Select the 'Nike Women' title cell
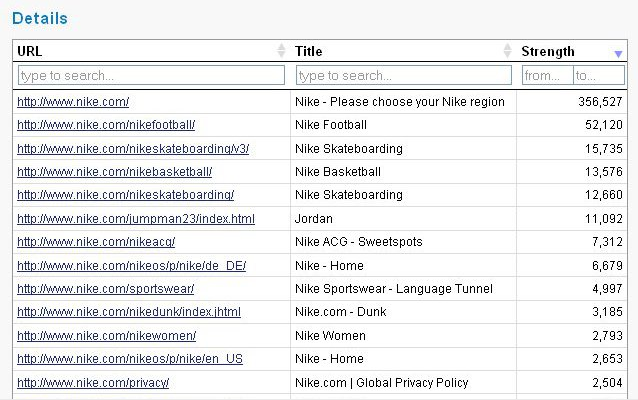 point(330,336)
